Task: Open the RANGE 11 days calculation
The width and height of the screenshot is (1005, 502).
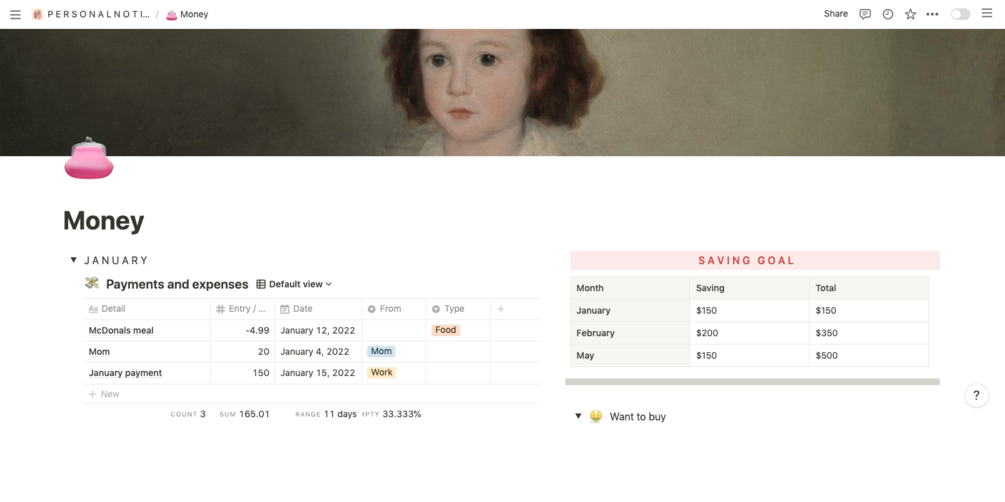Action: point(326,414)
